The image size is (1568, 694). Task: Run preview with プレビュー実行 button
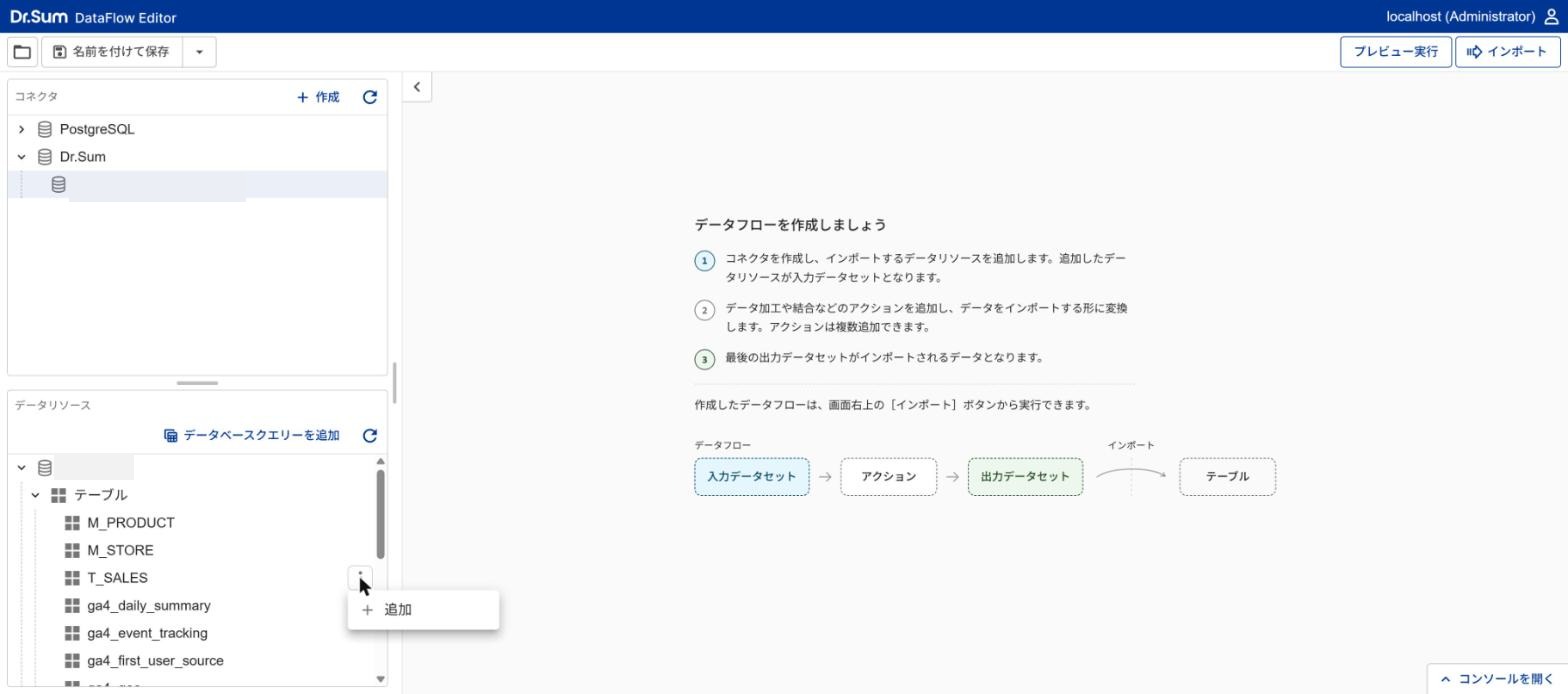click(x=1396, y=52)
